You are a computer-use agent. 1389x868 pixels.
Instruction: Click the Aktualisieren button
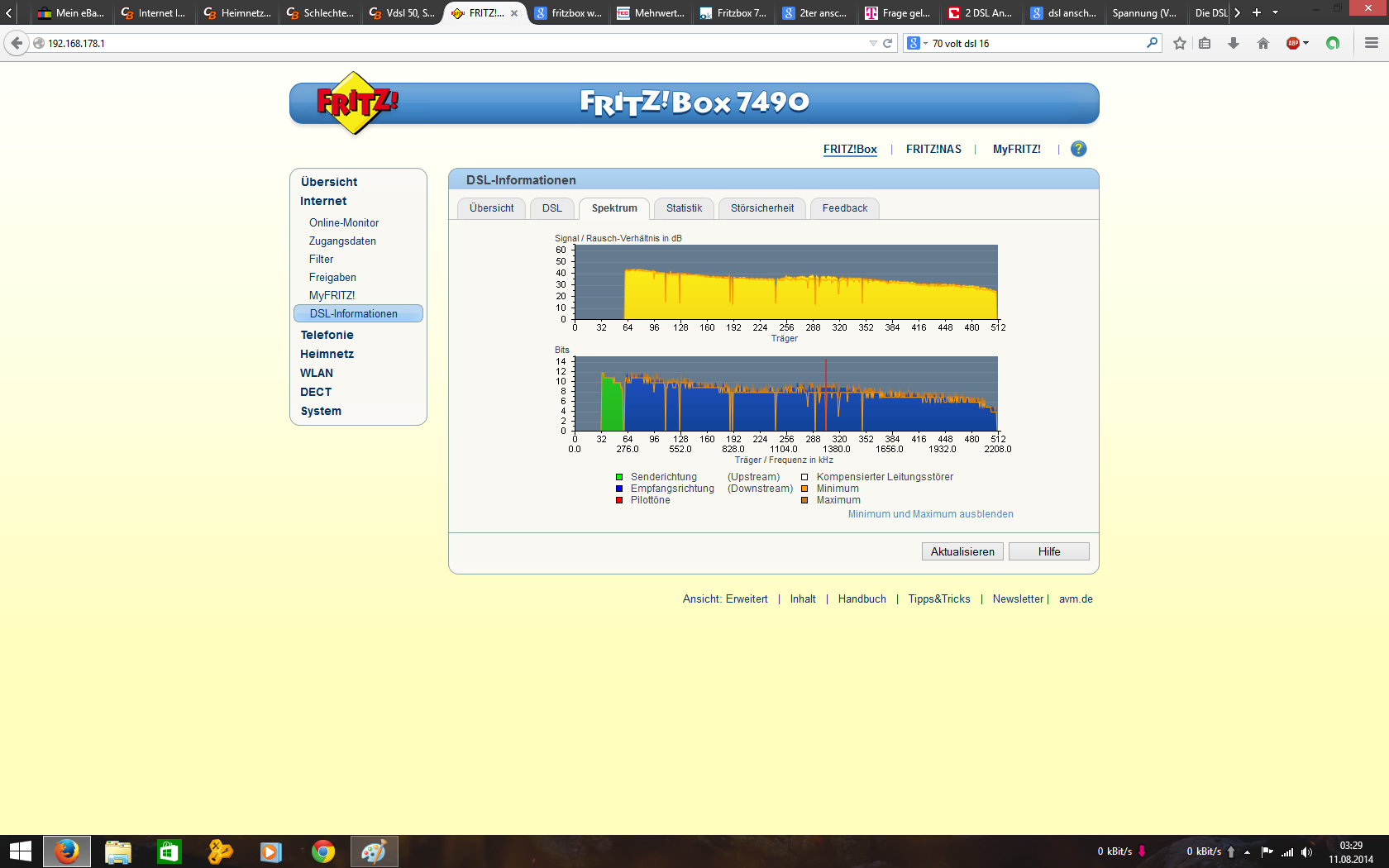pyautogui.click(x=962, y=551)
